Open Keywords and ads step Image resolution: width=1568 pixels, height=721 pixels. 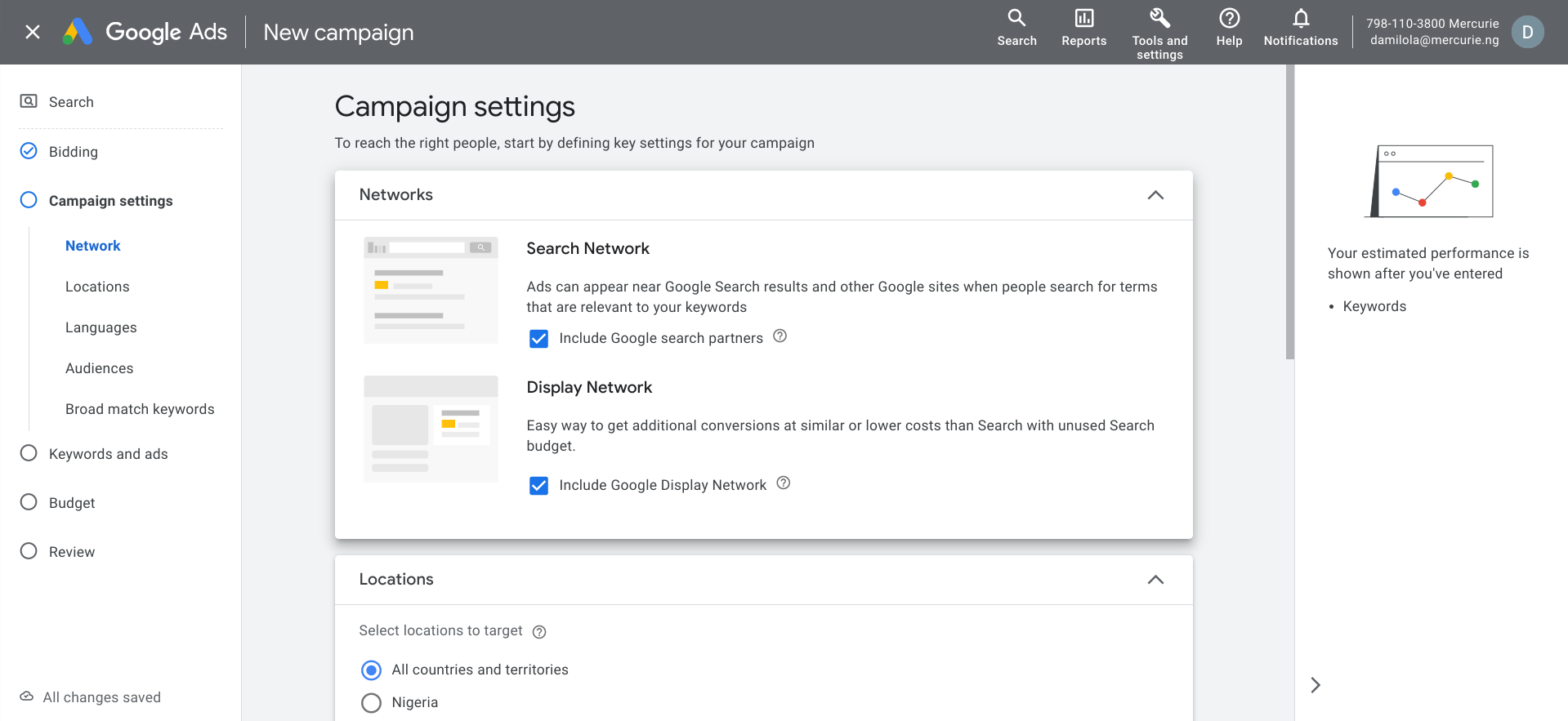coord(108,454)
